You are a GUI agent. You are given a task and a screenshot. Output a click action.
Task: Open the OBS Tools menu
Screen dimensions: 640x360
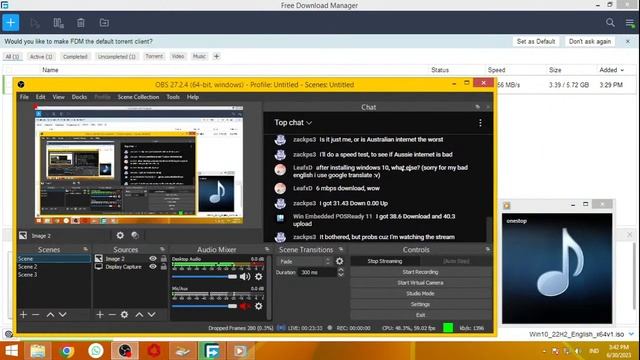tap(173, 97)
